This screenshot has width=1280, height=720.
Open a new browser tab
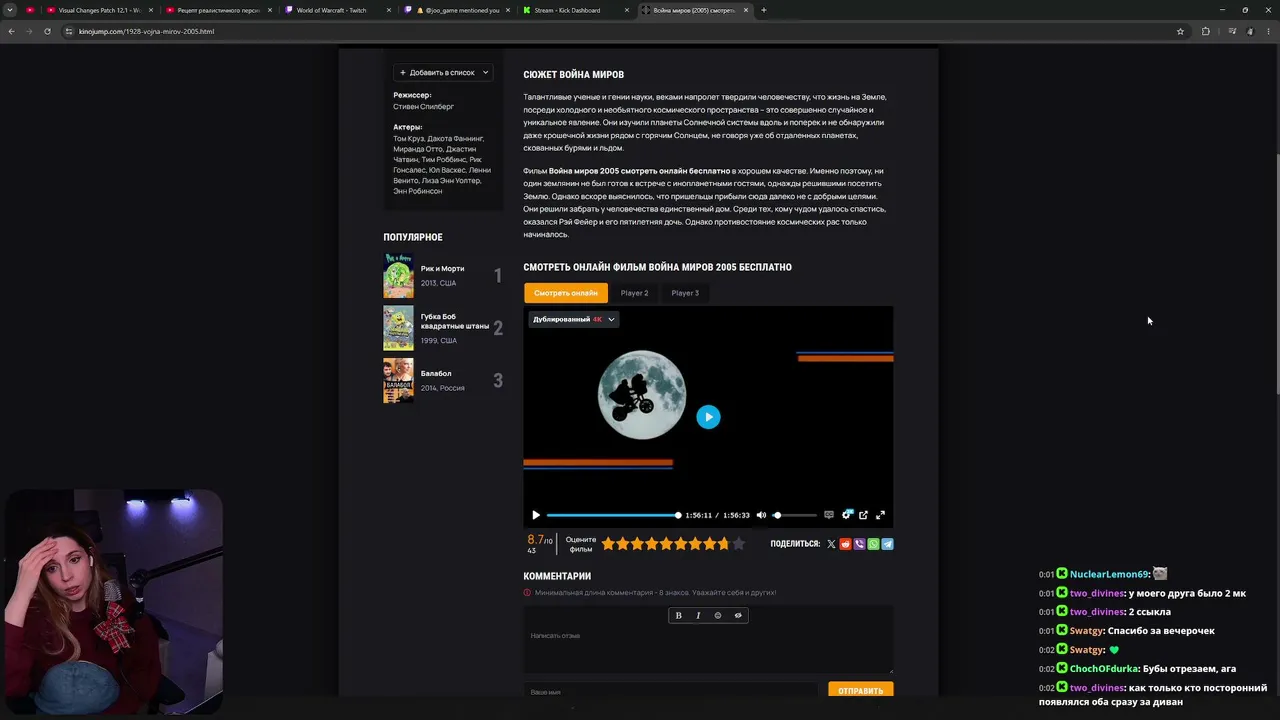763,10
